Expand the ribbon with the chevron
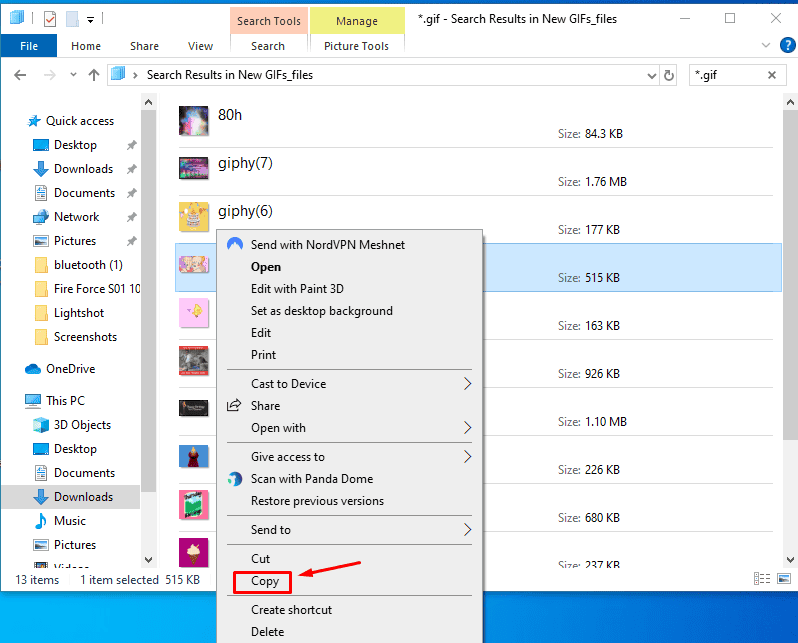 pos(765,45)
